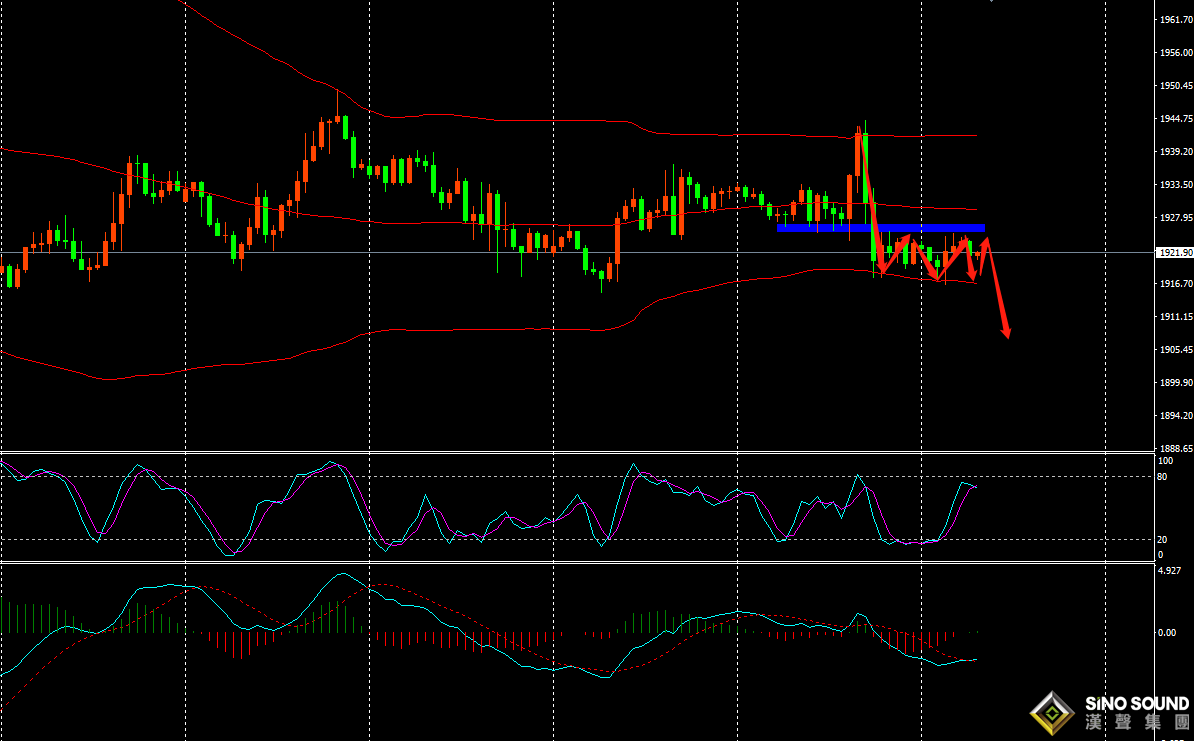Select the blue horizontal resistance zone rectangle
1194x741 pixels.
(880, 228)
